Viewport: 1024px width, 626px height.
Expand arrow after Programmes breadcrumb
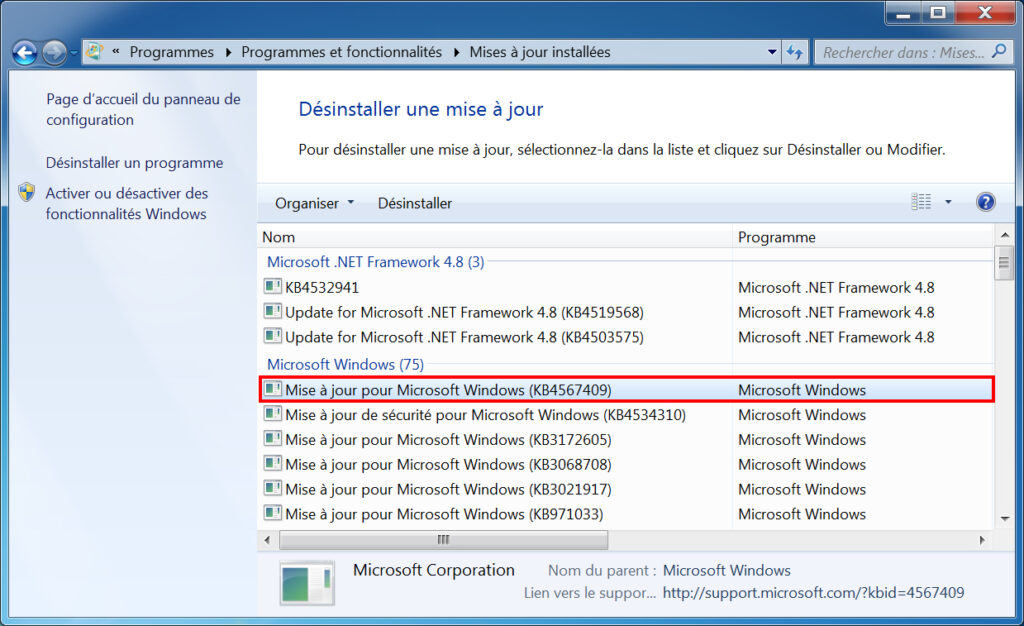[x=228, y=52]
